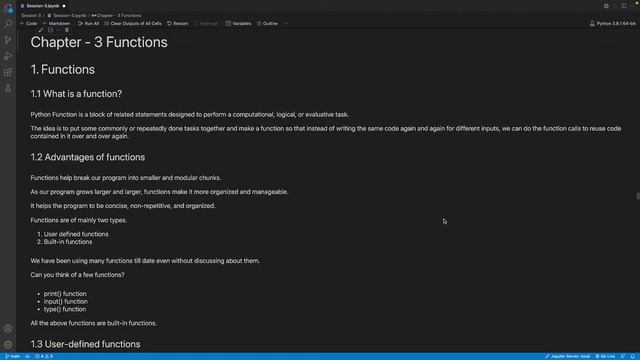
Task: Add a new Markdown cell
Action: click(56, 23)
